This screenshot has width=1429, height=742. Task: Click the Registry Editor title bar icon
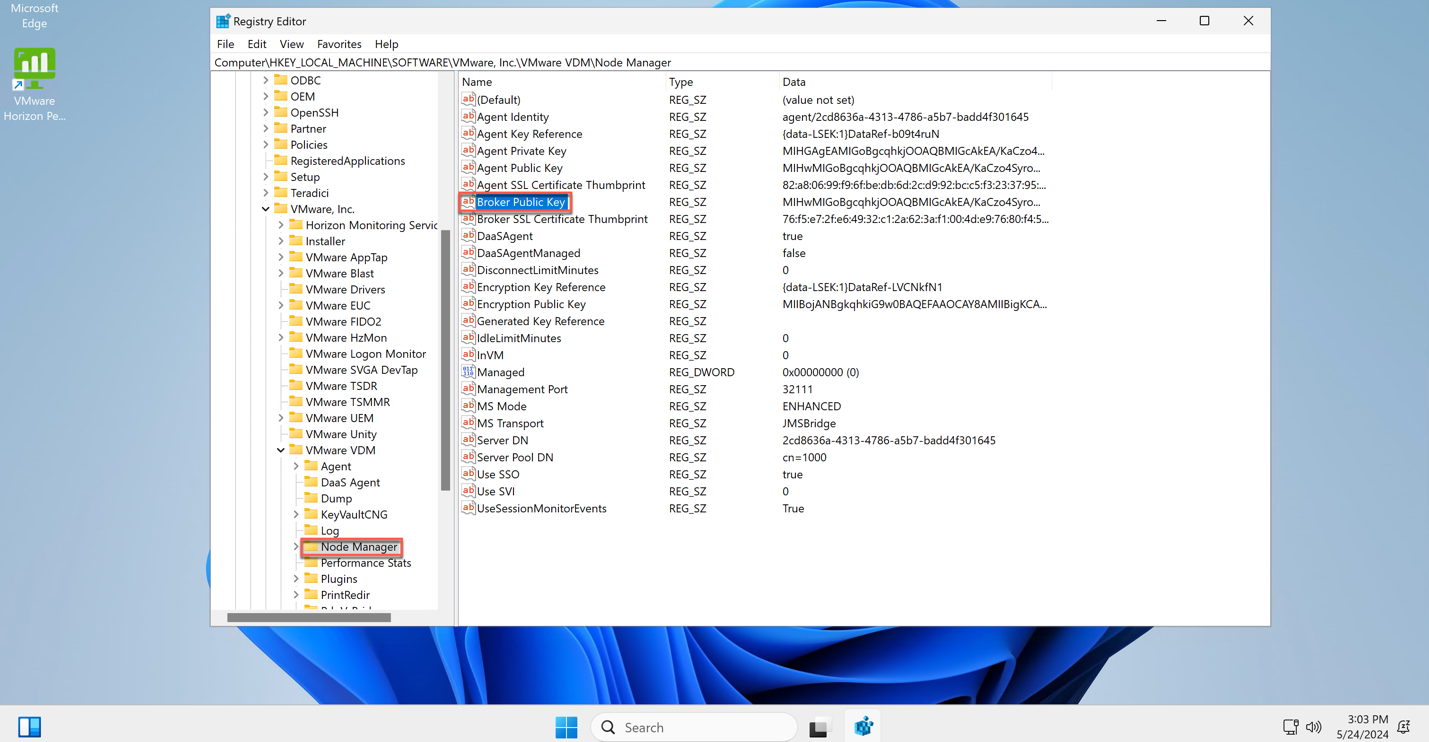point(223,21)
